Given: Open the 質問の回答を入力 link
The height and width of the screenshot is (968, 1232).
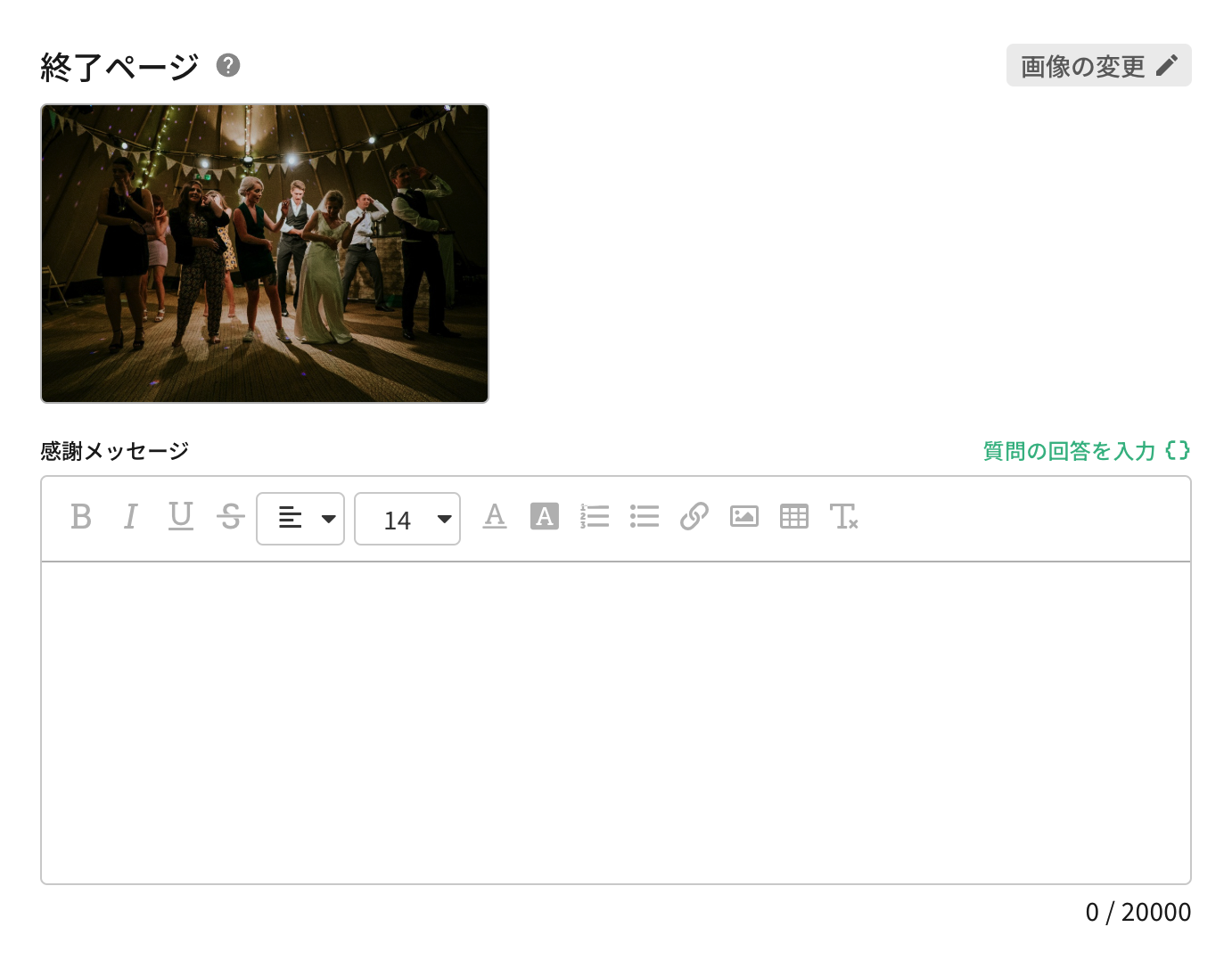Looking at the screenshot, I should click(x=1087, y=451).
